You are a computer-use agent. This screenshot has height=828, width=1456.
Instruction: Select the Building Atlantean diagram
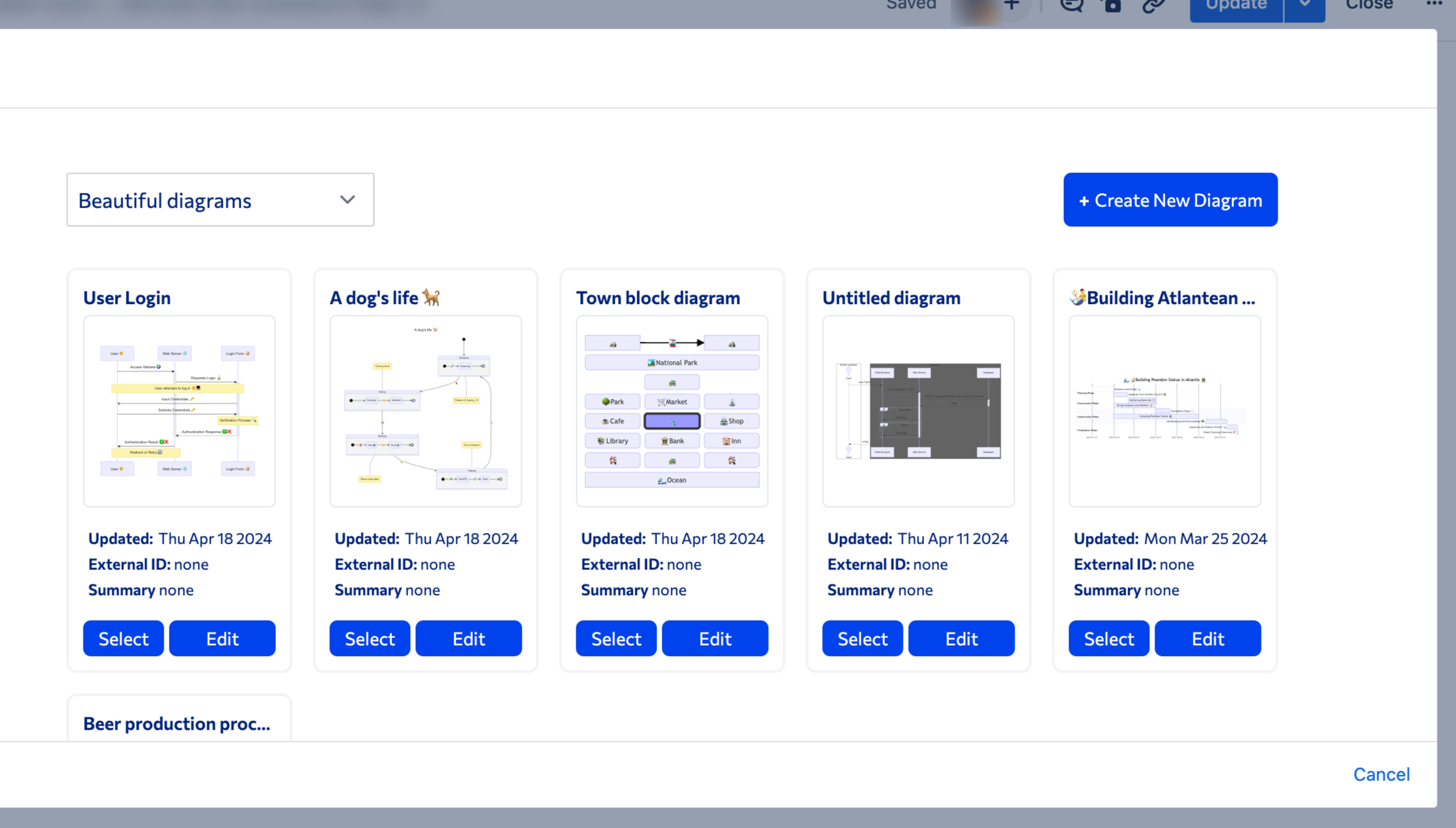tap(1108, 638)
